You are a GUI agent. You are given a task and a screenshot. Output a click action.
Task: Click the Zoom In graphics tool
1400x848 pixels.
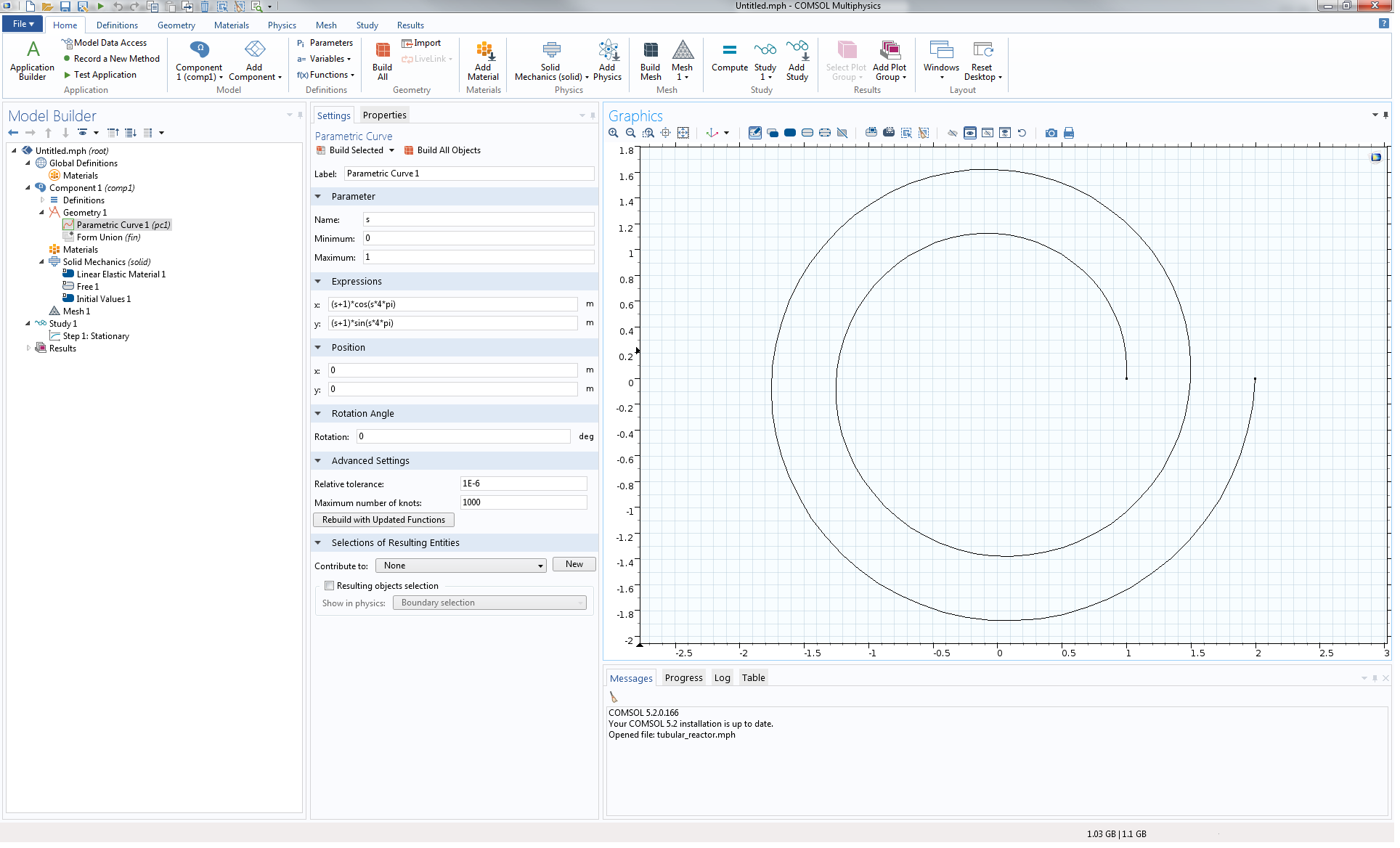click(614, 133)
